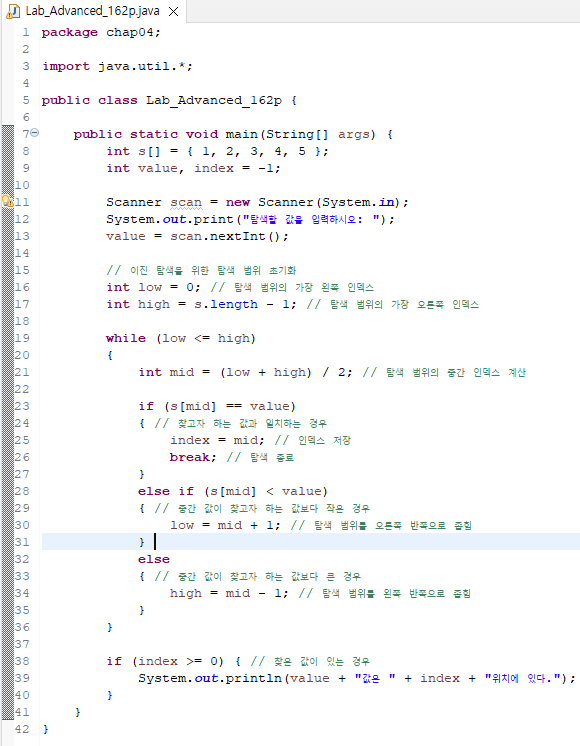
Task: Click 'chap04' in the package declaration
Action: pos(130,32)
